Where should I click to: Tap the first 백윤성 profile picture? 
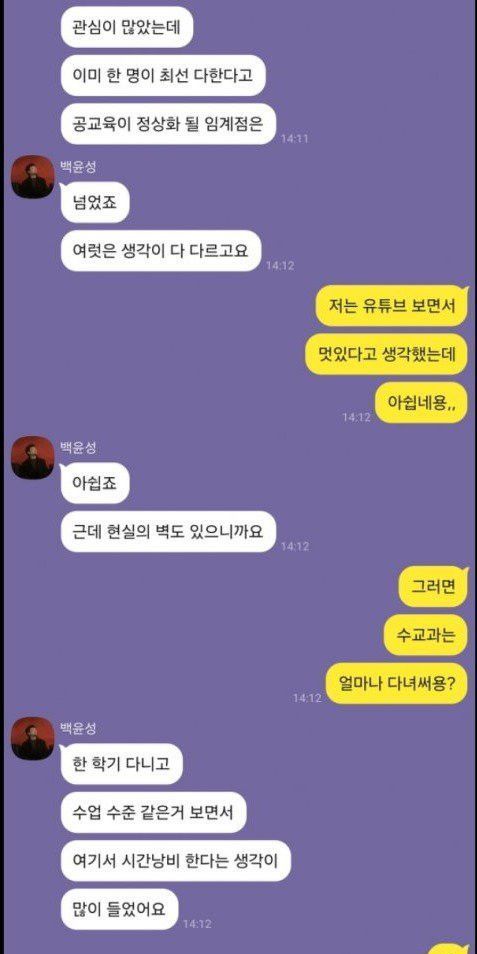point(33,177)
